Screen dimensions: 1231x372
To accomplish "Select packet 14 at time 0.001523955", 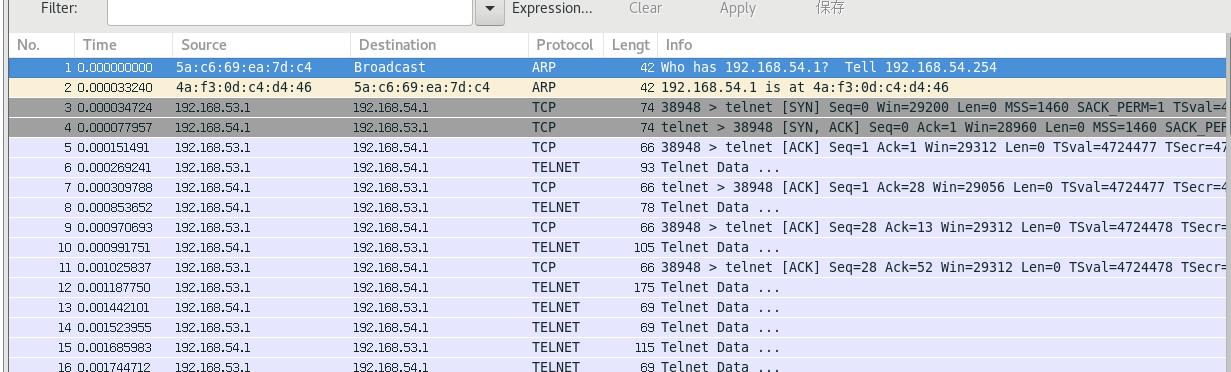I will point(618,327).
